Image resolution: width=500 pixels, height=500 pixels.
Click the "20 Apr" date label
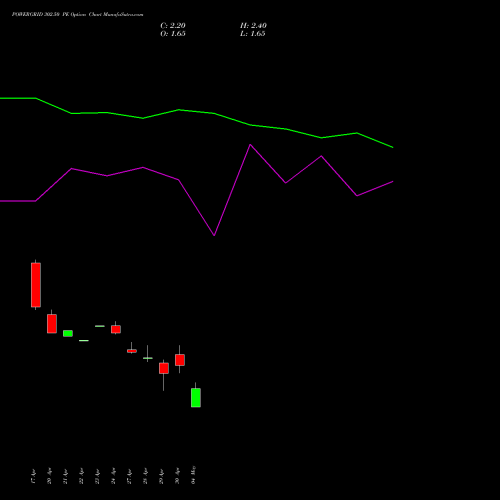click(49, 476)
